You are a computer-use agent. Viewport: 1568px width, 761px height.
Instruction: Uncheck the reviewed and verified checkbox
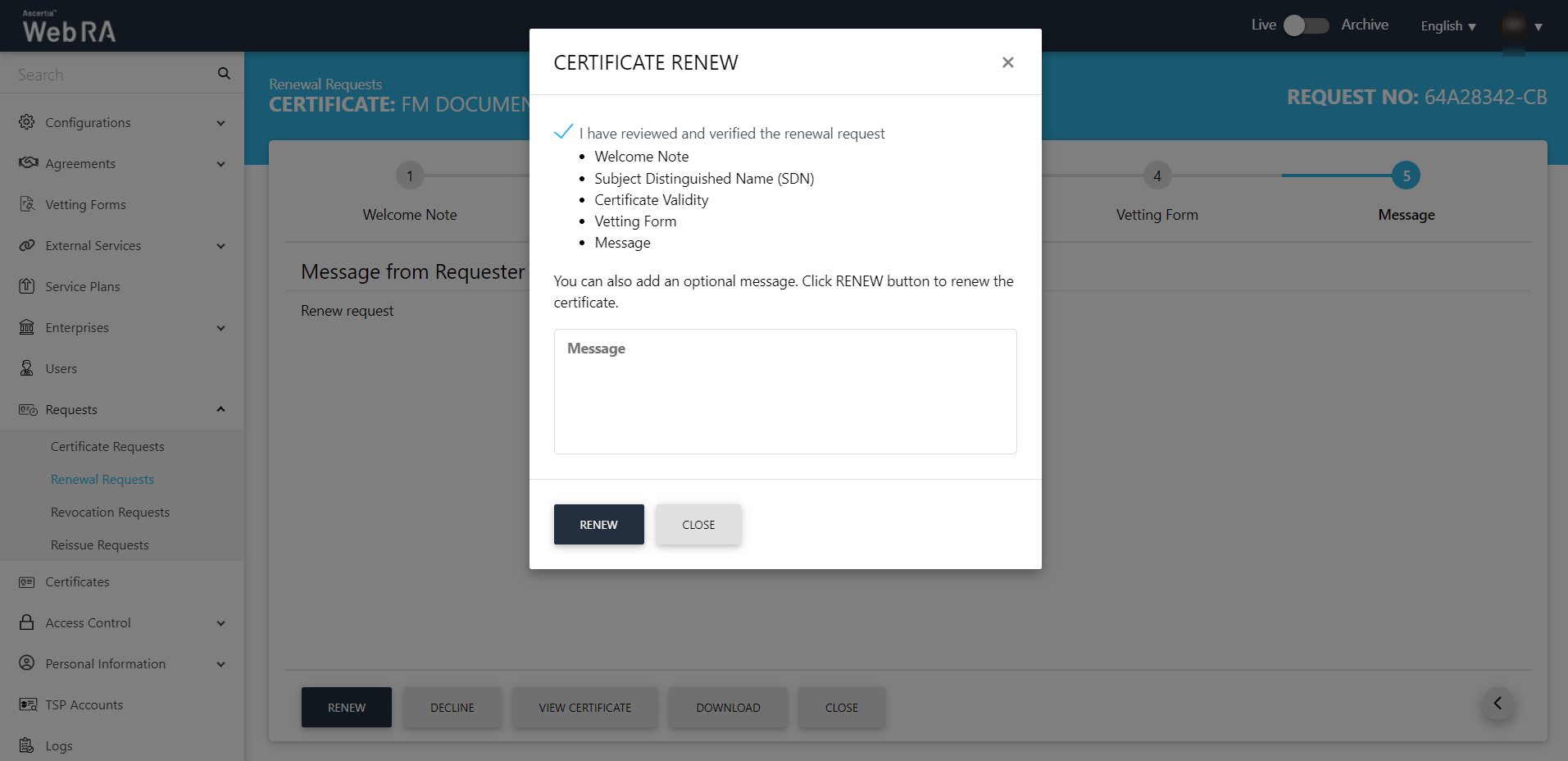tap(564, 132)
